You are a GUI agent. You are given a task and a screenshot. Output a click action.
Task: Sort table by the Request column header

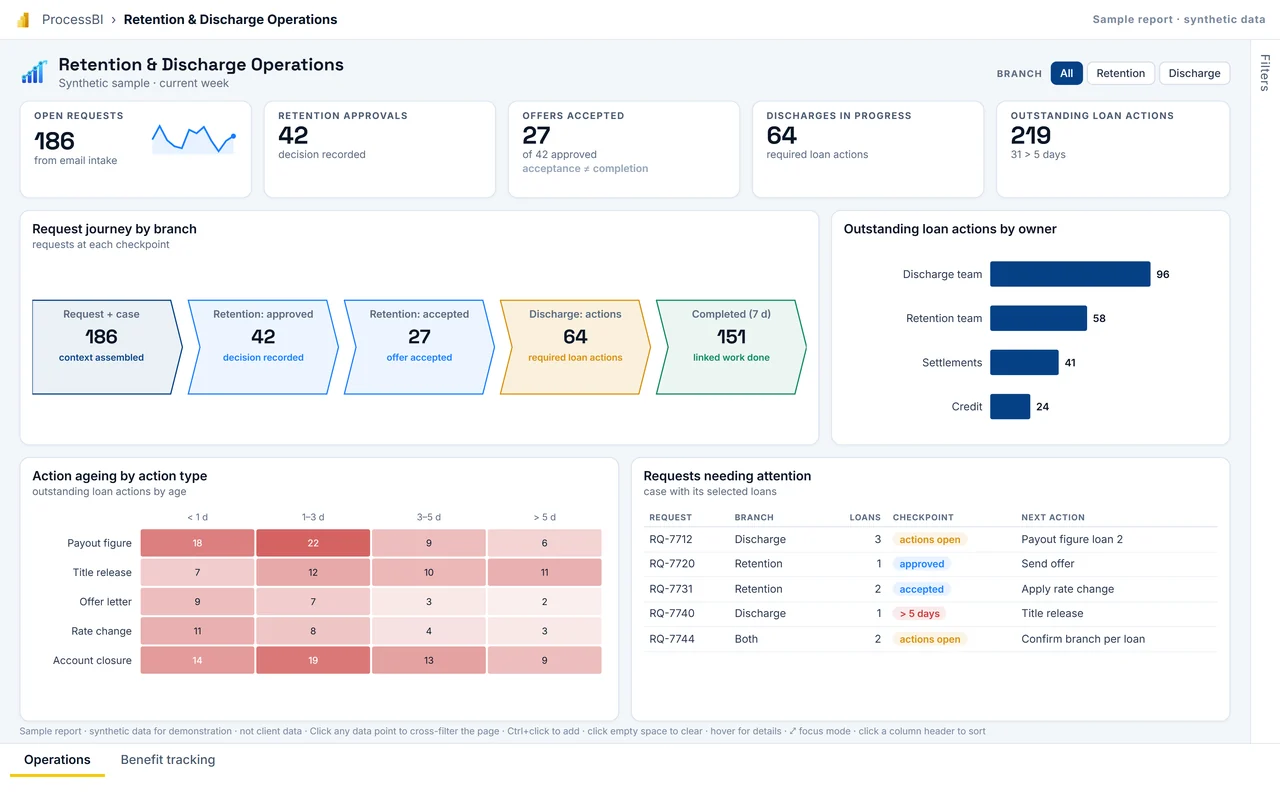click(670, 517)
